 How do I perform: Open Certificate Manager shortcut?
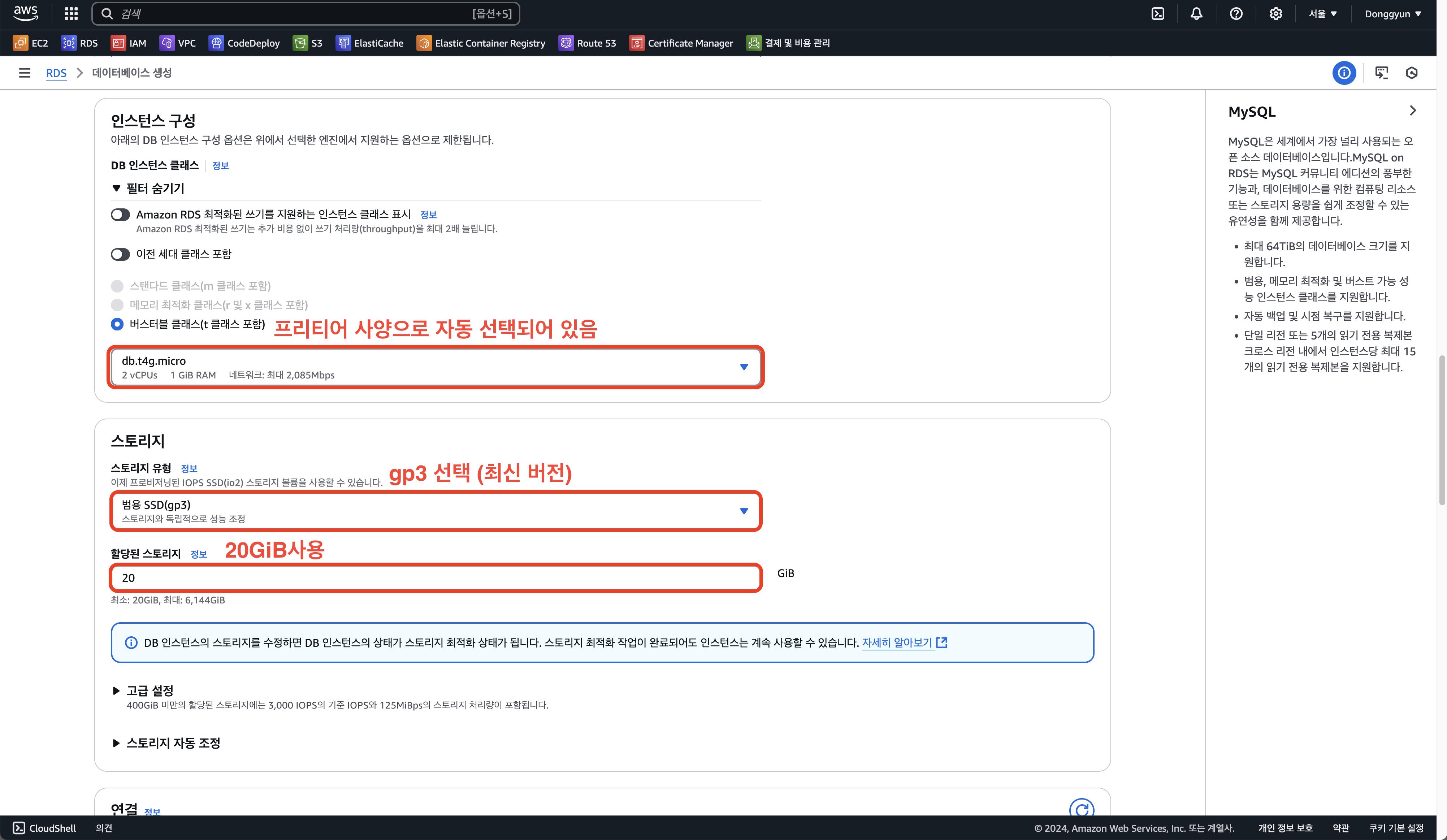[x=681, y=43]
